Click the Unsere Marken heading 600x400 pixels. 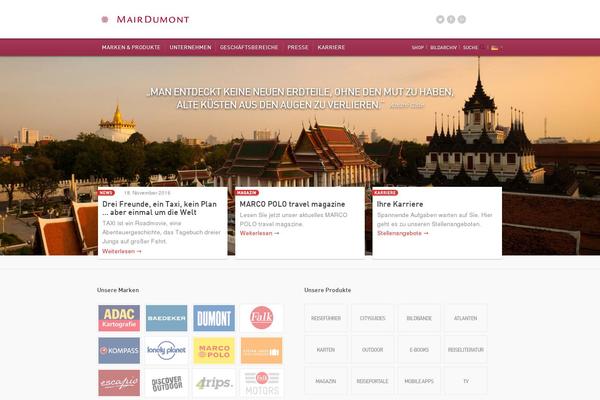point(118,290)
